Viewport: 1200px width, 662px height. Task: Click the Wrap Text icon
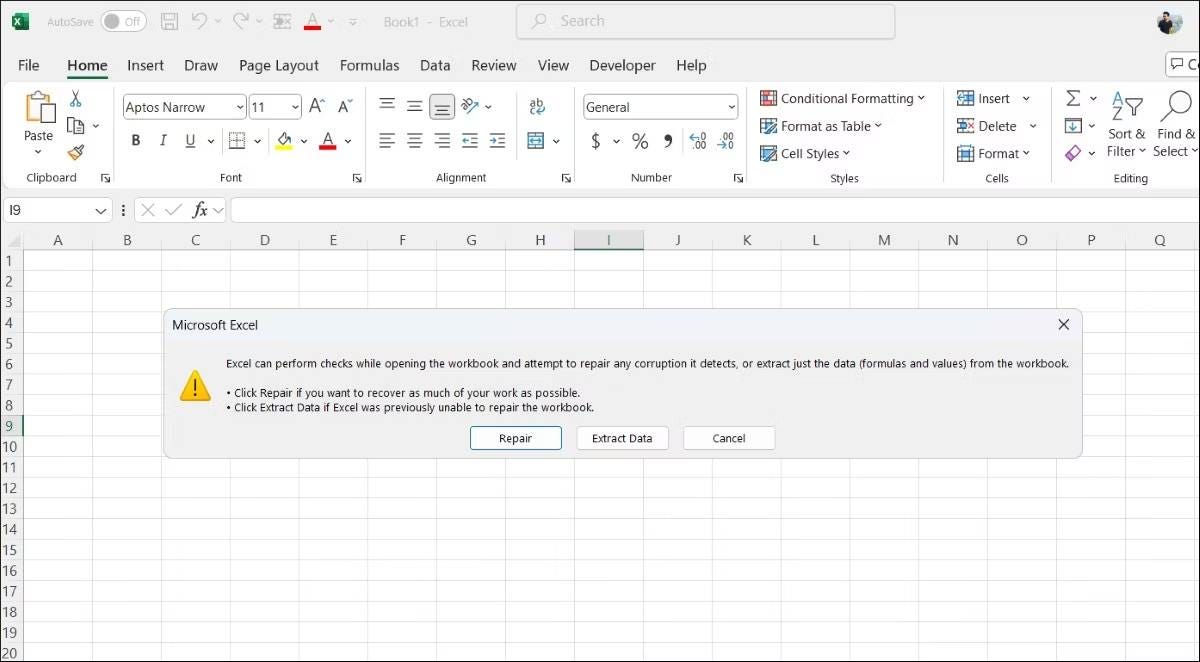537,105
